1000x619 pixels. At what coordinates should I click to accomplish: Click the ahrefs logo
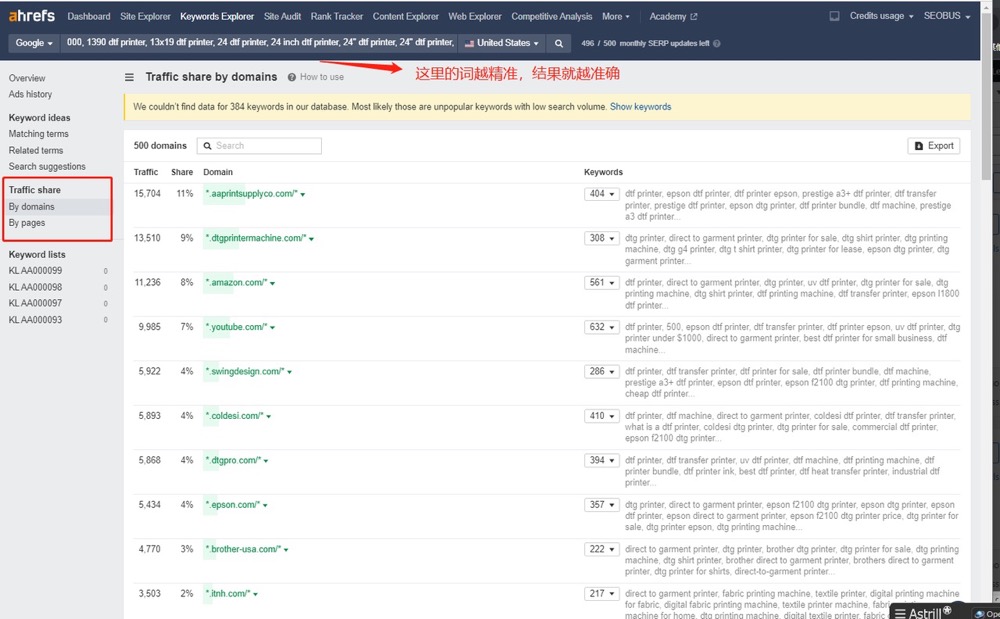pos(32,16)
